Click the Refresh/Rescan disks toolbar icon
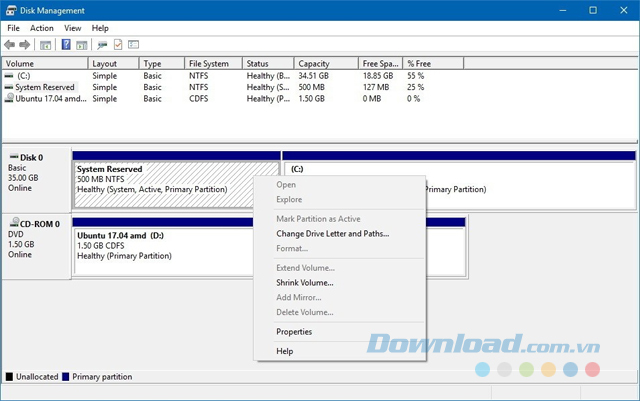 [102, 45]
